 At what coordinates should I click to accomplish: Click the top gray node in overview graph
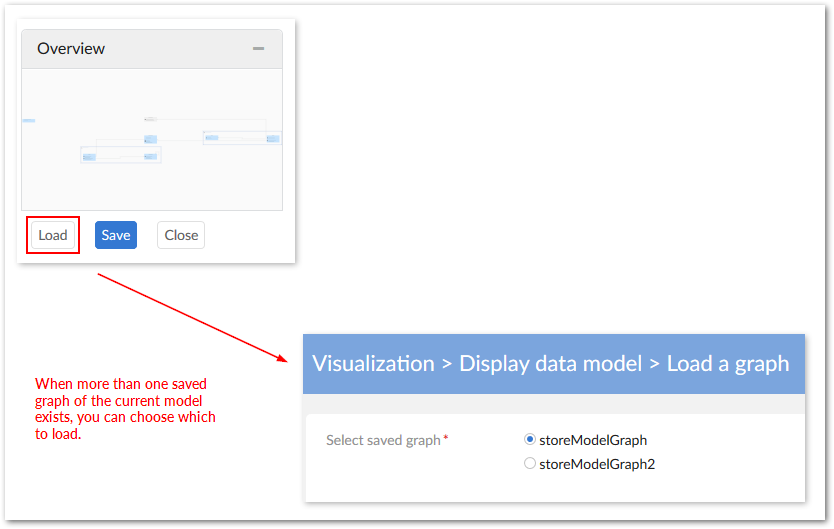pos(151,119)
